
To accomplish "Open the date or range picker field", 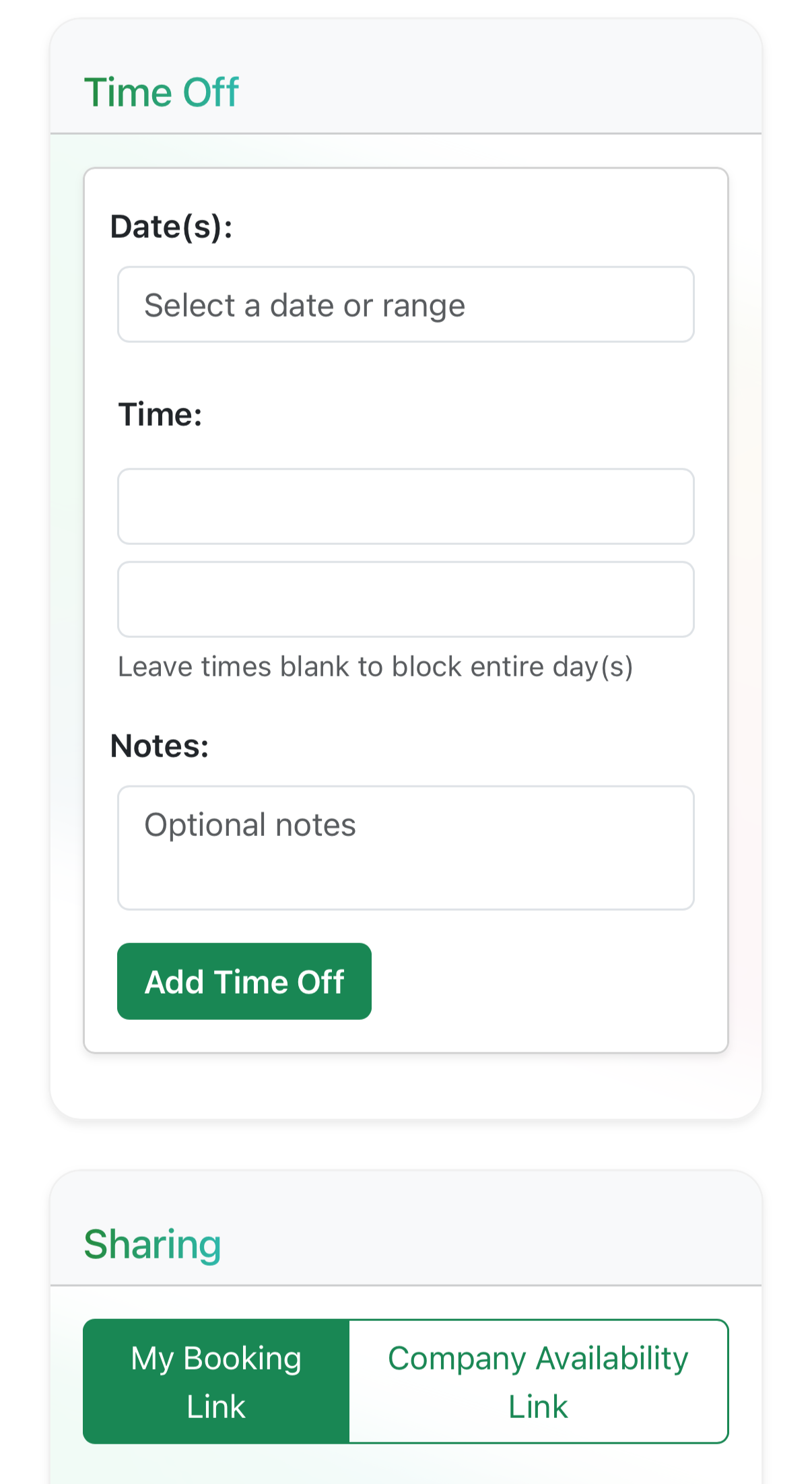I will pos(406,304).
